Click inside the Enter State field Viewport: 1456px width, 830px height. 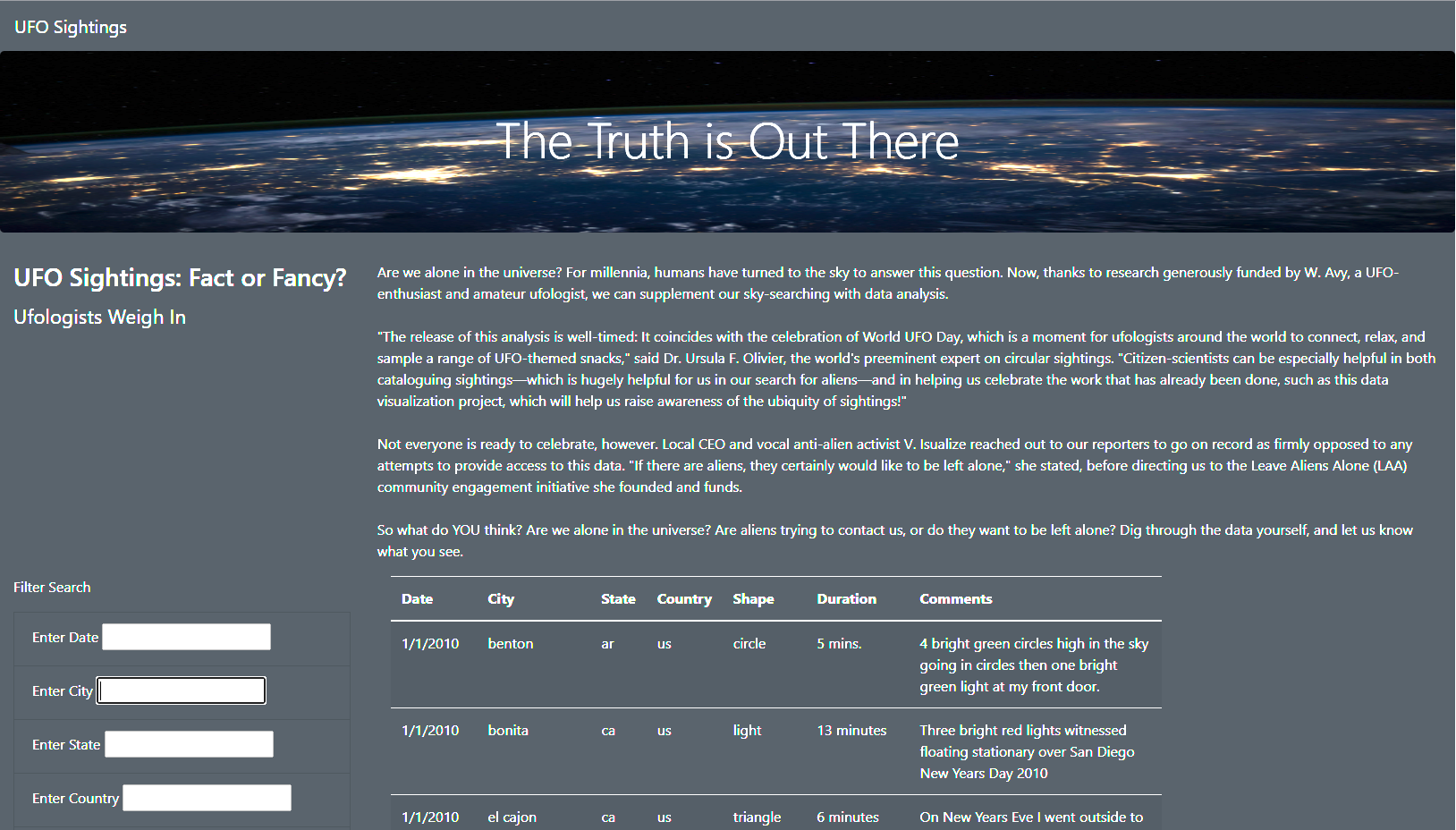[188, 743]
